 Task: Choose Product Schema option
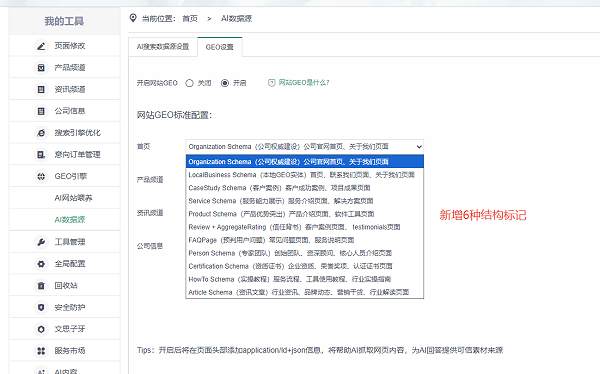click(x=305, y=214)
